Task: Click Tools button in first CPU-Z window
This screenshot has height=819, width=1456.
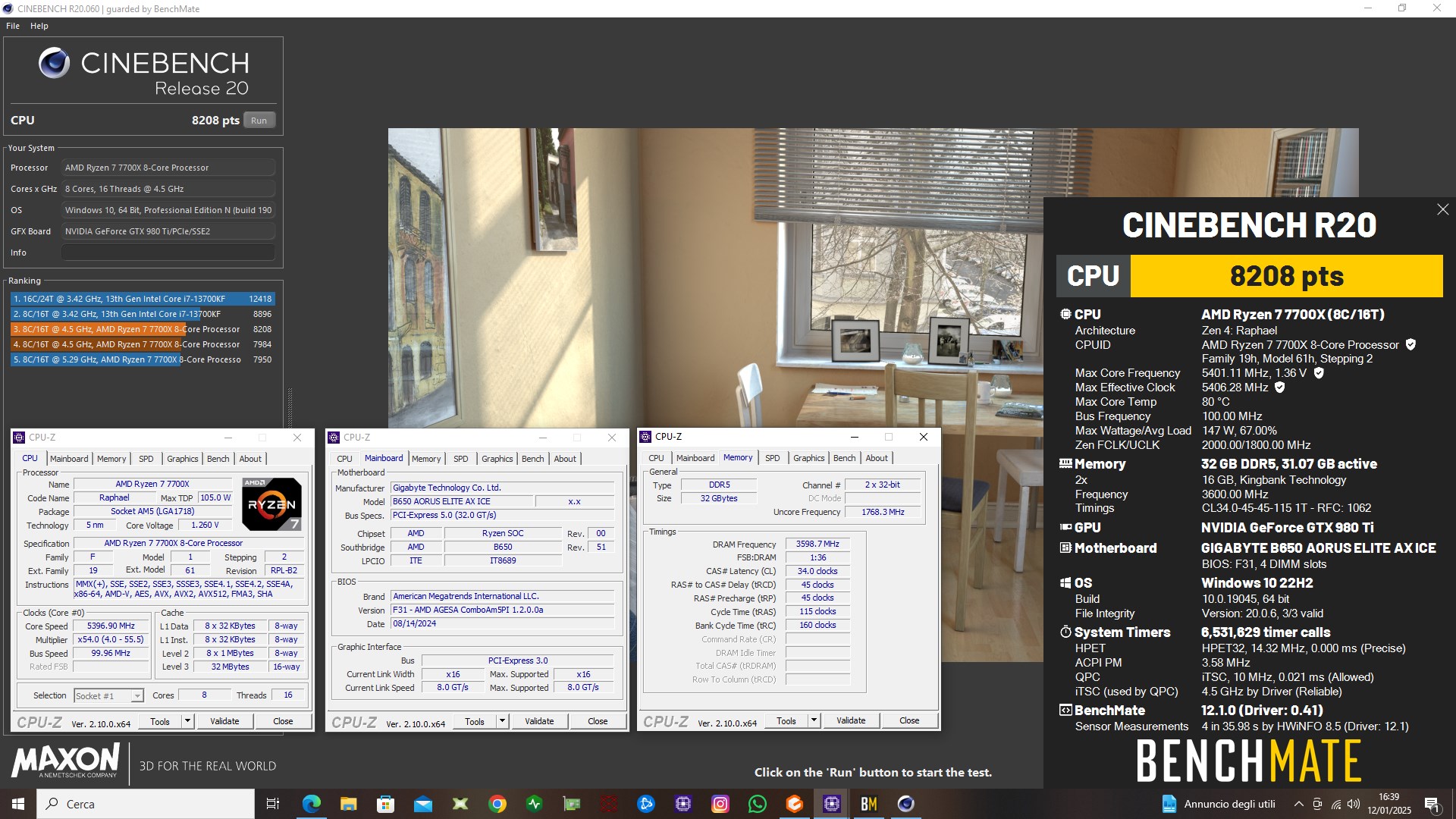Action: pyautogui.click(x=160, y=721)
